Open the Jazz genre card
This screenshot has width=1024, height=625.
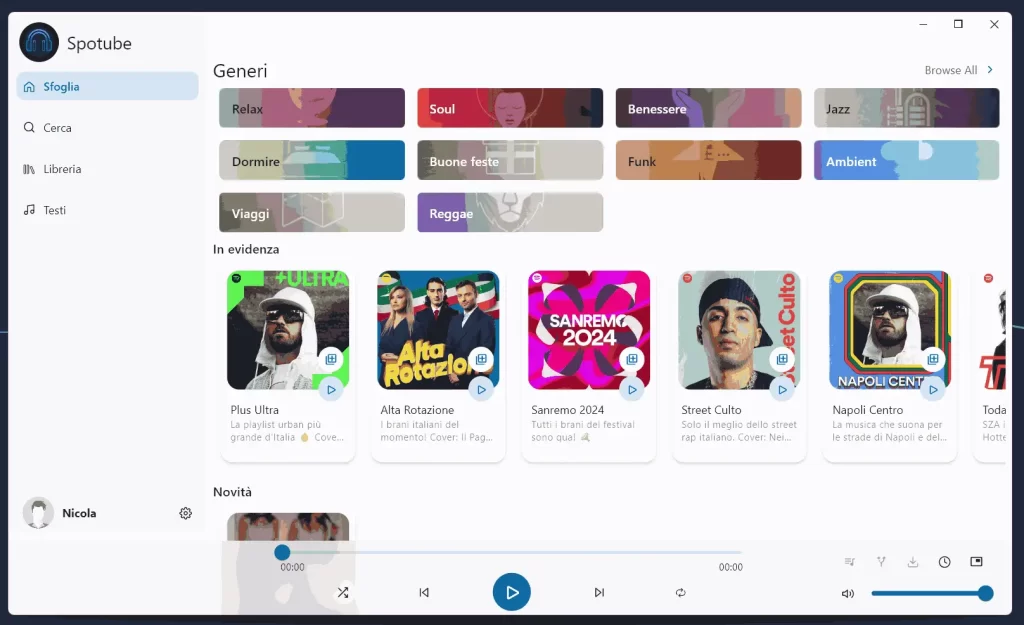(x=906, y=108)
